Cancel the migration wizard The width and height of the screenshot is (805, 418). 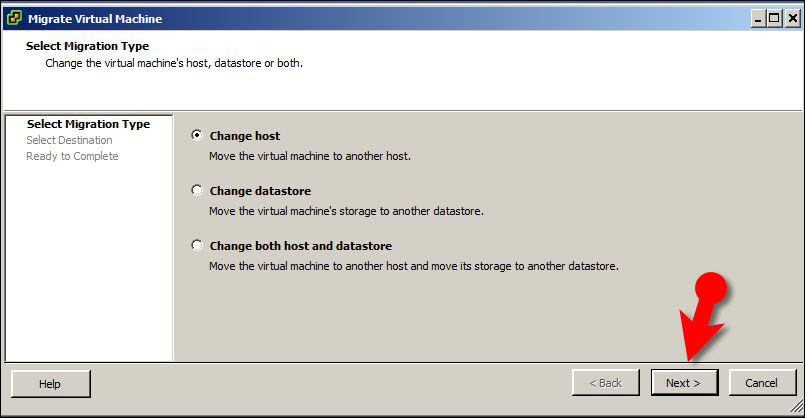click(x=762, y=383)
